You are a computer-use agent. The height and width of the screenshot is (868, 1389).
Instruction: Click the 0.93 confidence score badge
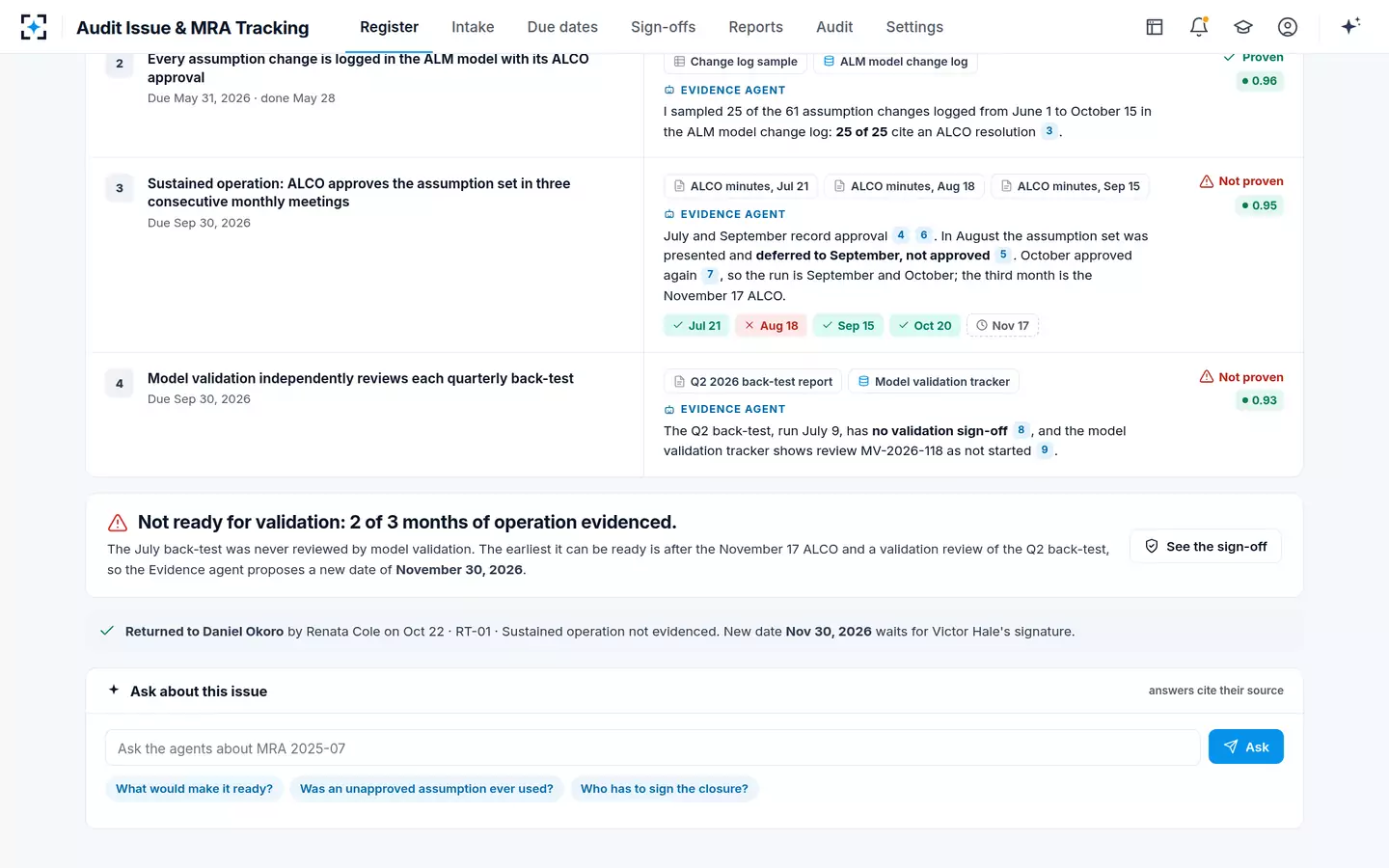click(x=1260, y=400)
